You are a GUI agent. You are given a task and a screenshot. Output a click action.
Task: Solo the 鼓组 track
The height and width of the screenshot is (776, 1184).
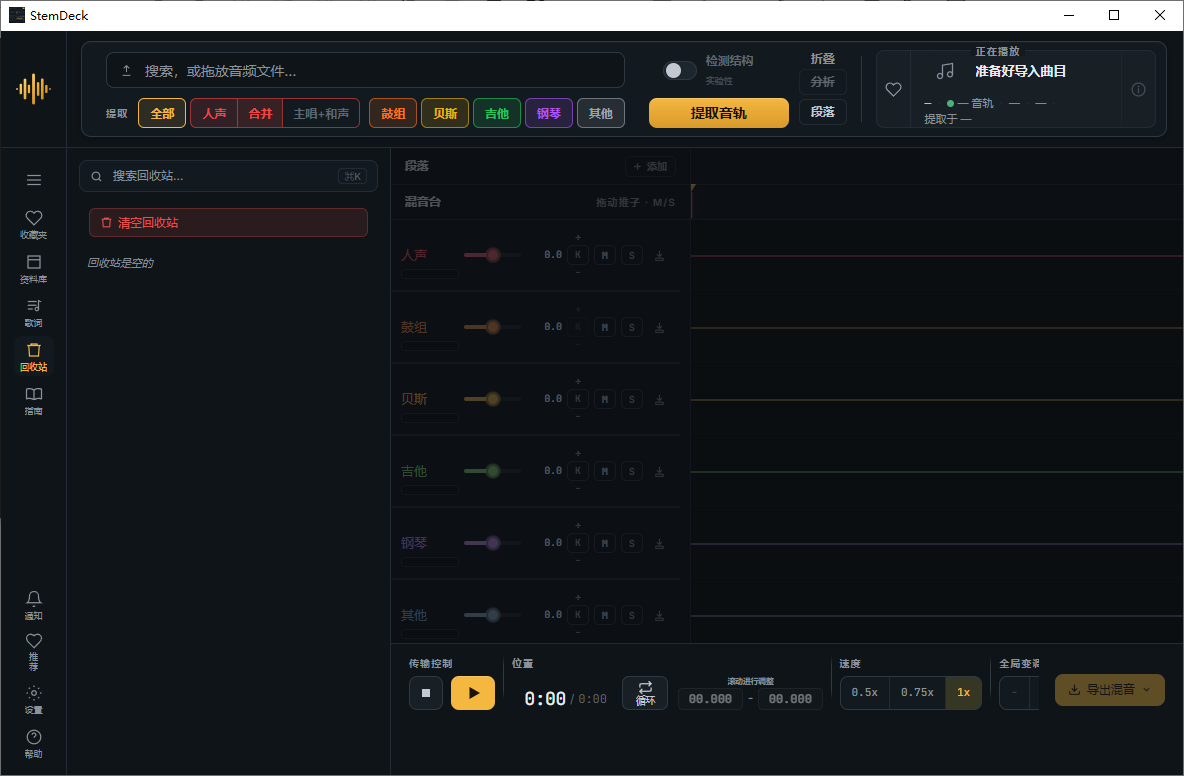632,328
